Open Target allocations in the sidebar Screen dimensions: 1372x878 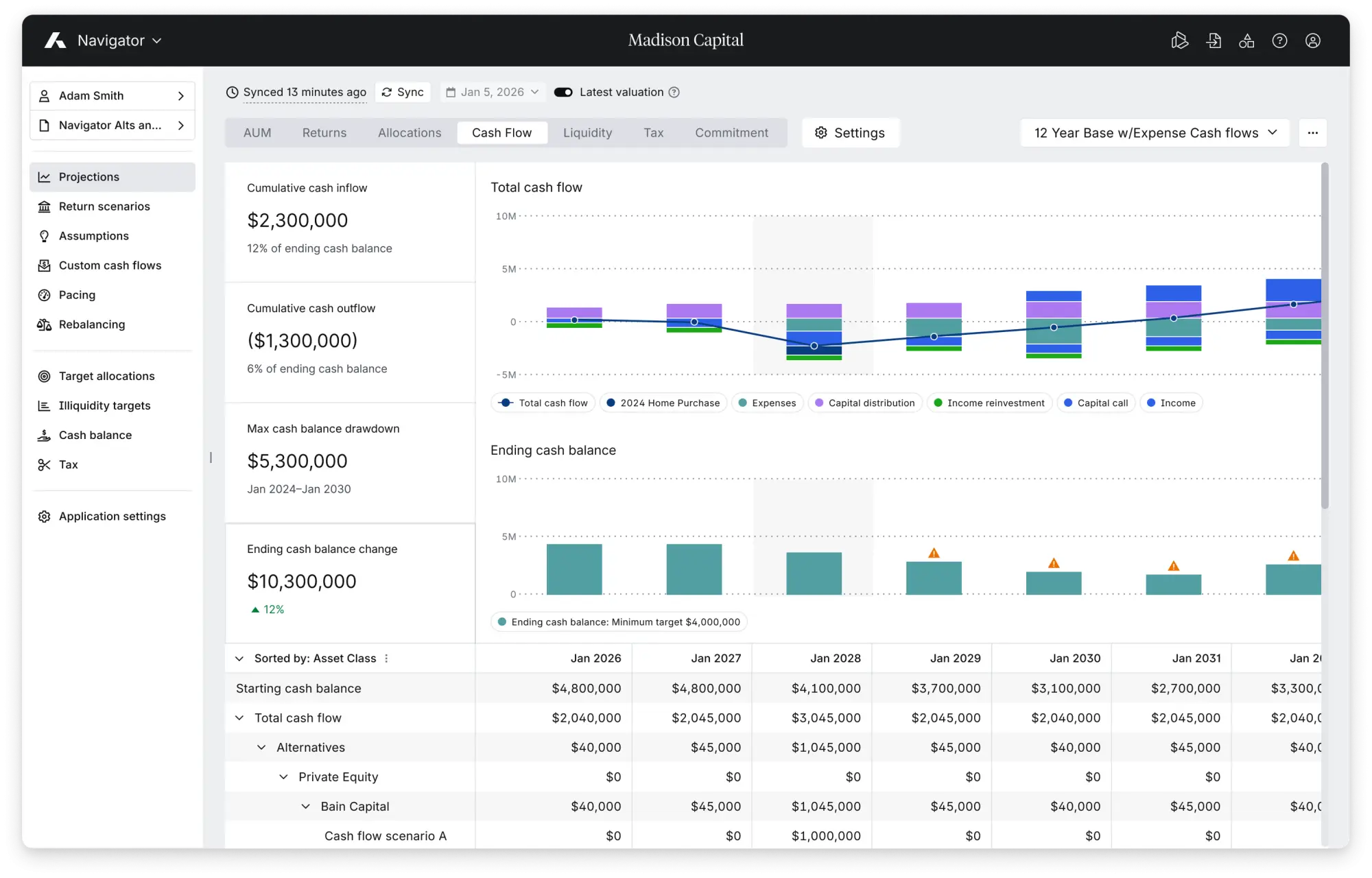(x=113, y=376)
